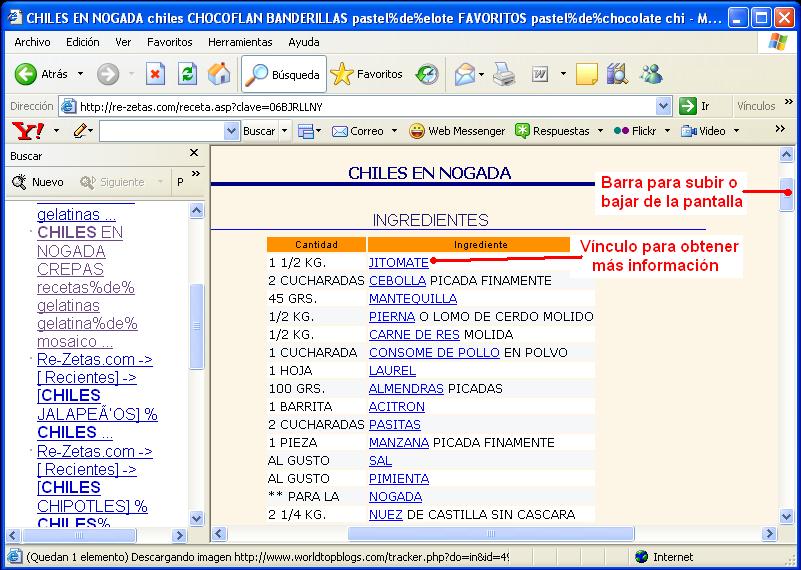Open the History icon in toolbar
Image resolution: width=801 pixels, height=570 pixels.
pos(427,74)
